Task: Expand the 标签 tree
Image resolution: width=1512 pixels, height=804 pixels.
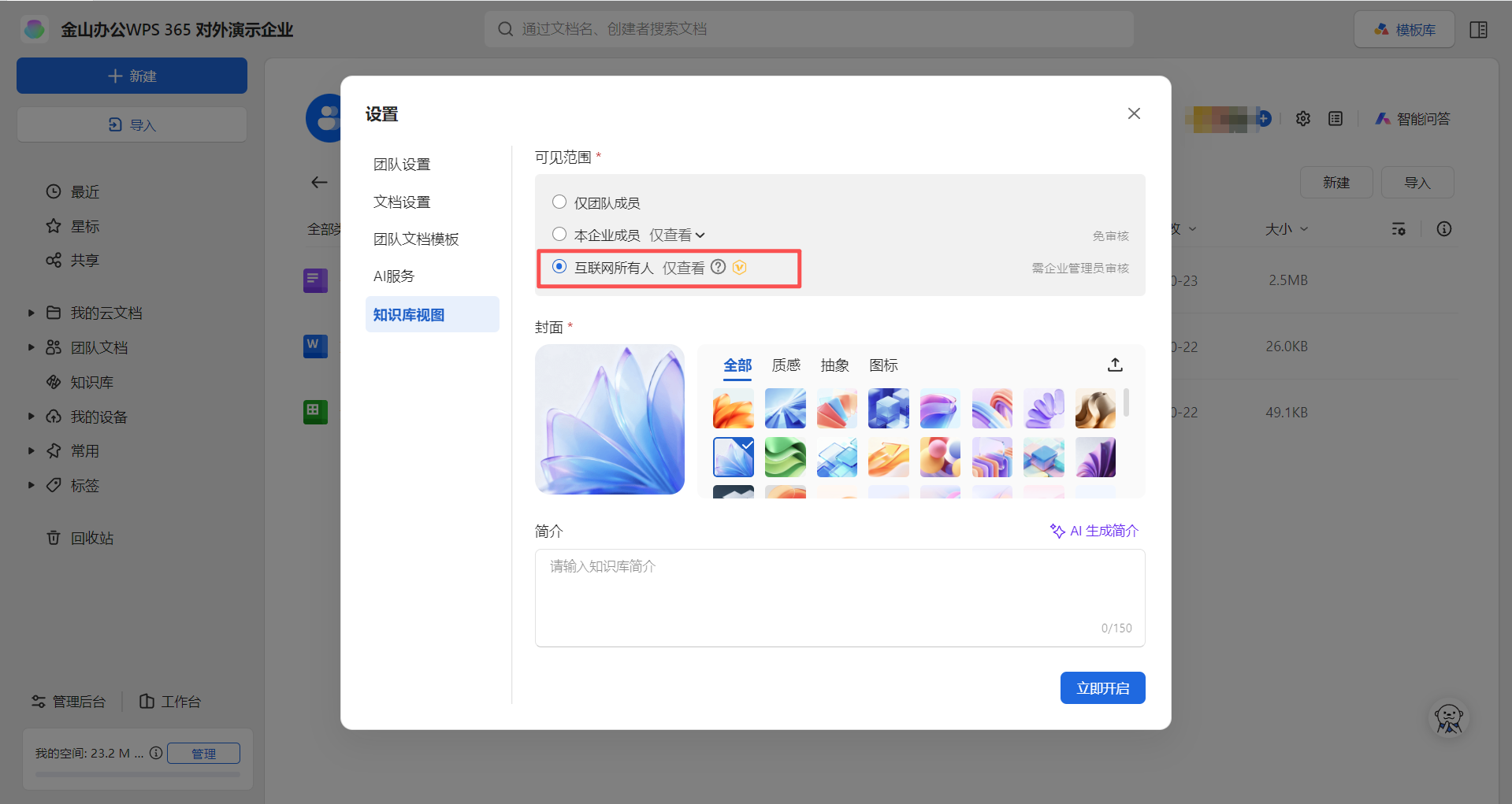Action: click(x=31, y=485)
